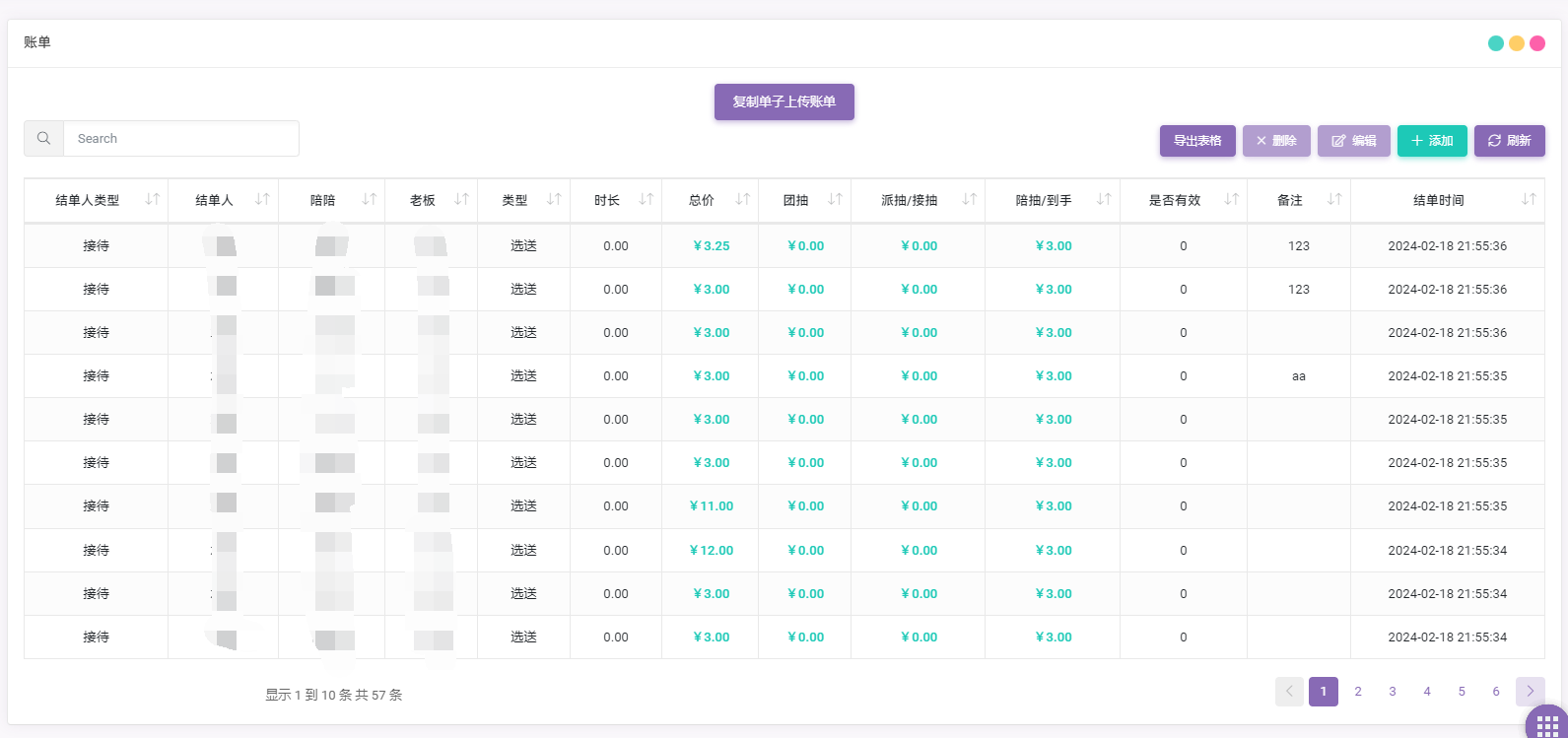Sort by 结单人 column arrows
The height and width of the screenshot is (738, 1568).
point(262,200)
